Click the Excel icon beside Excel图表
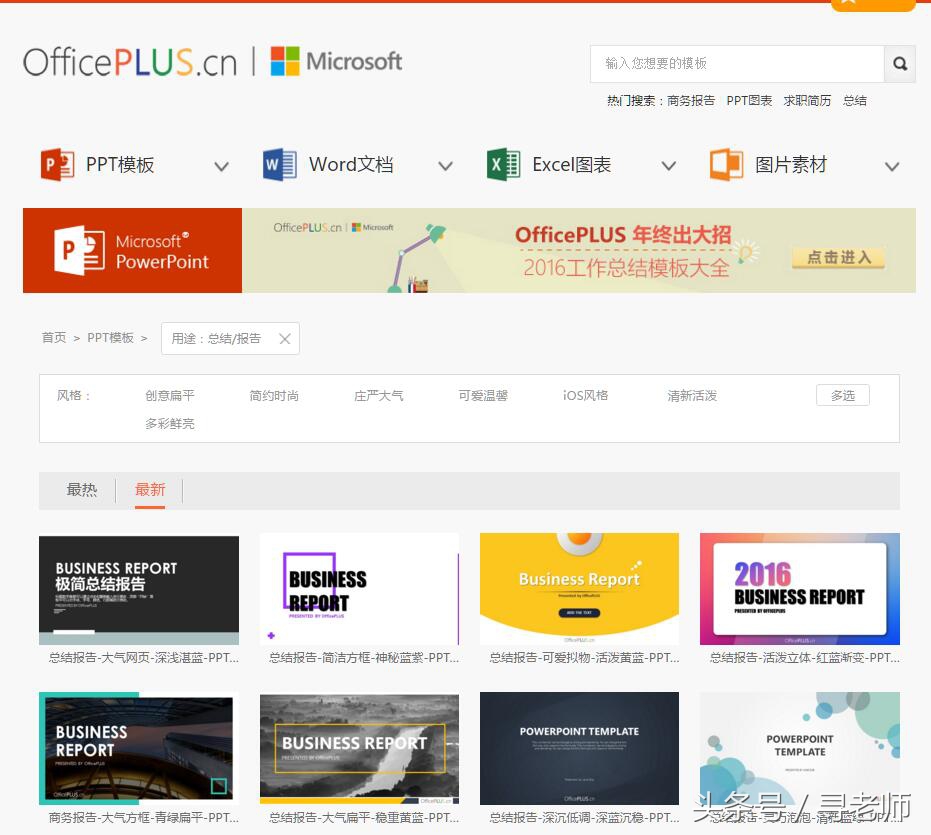This screenshot has width=931, height=835. (504, 165)
